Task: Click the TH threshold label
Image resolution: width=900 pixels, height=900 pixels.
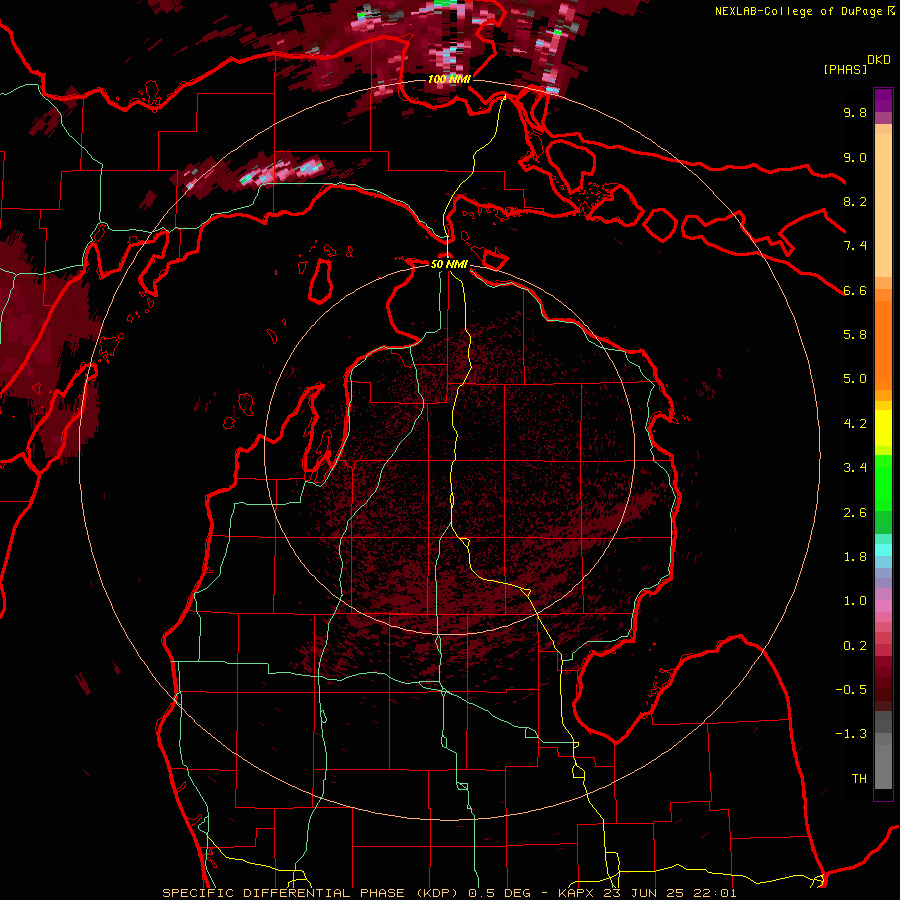Action: click(859, 779)
